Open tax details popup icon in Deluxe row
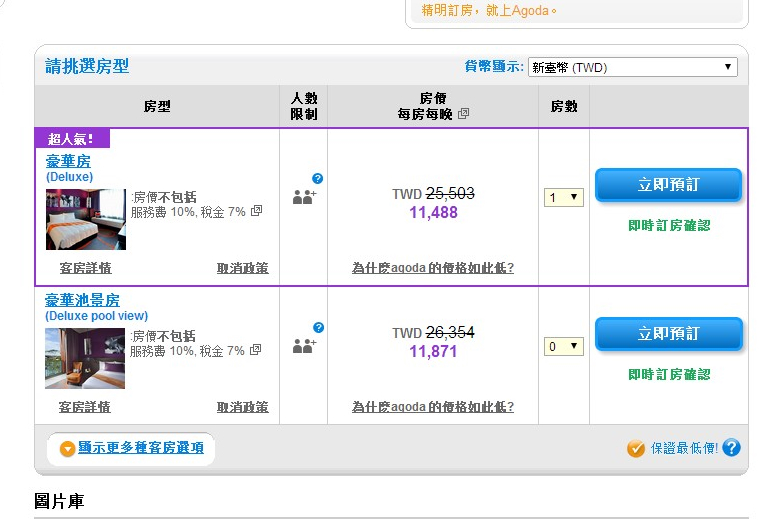 pyautogui.click(x=257, y=211)
